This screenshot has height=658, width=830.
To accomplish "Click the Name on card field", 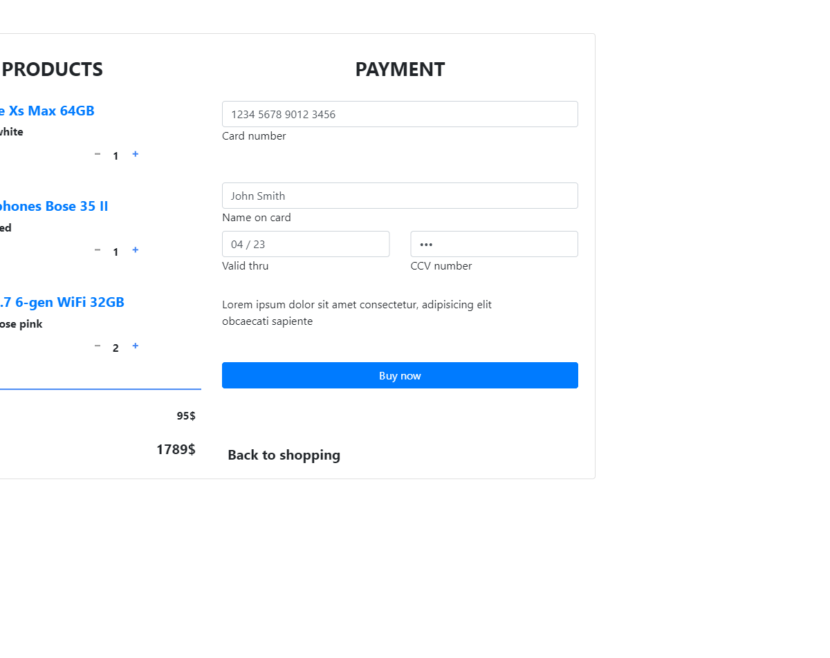I will [399, 196].
